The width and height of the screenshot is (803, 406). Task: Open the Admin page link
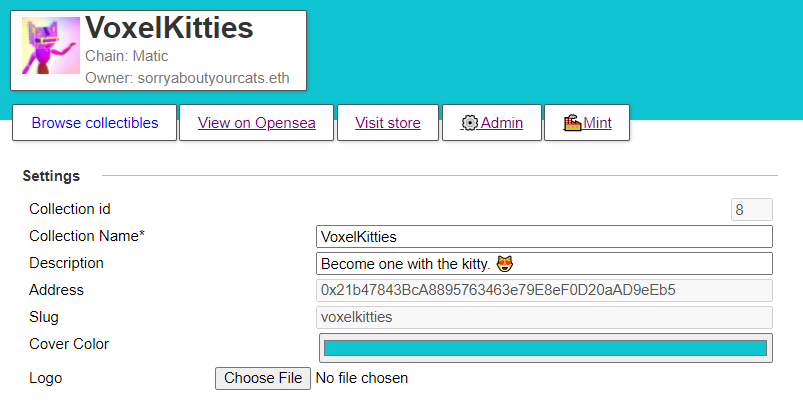coord(492,123)
